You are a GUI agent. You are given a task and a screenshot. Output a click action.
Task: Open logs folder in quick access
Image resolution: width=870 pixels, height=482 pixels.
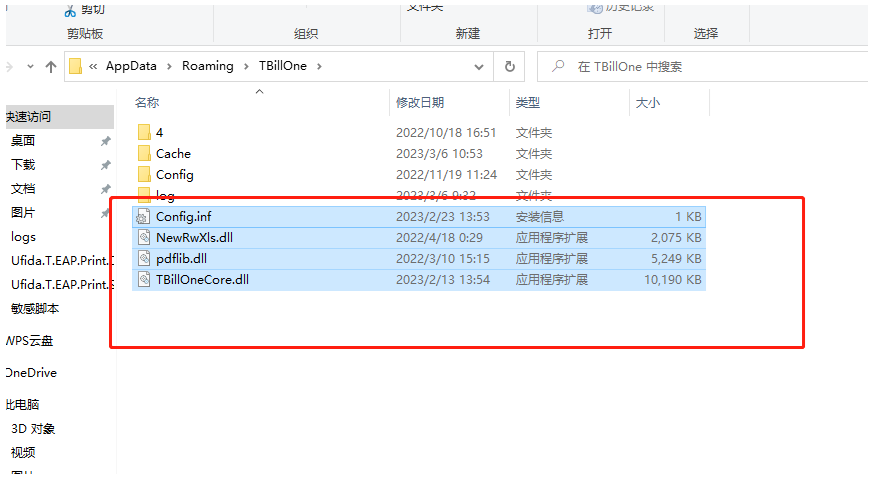[23, 237]
